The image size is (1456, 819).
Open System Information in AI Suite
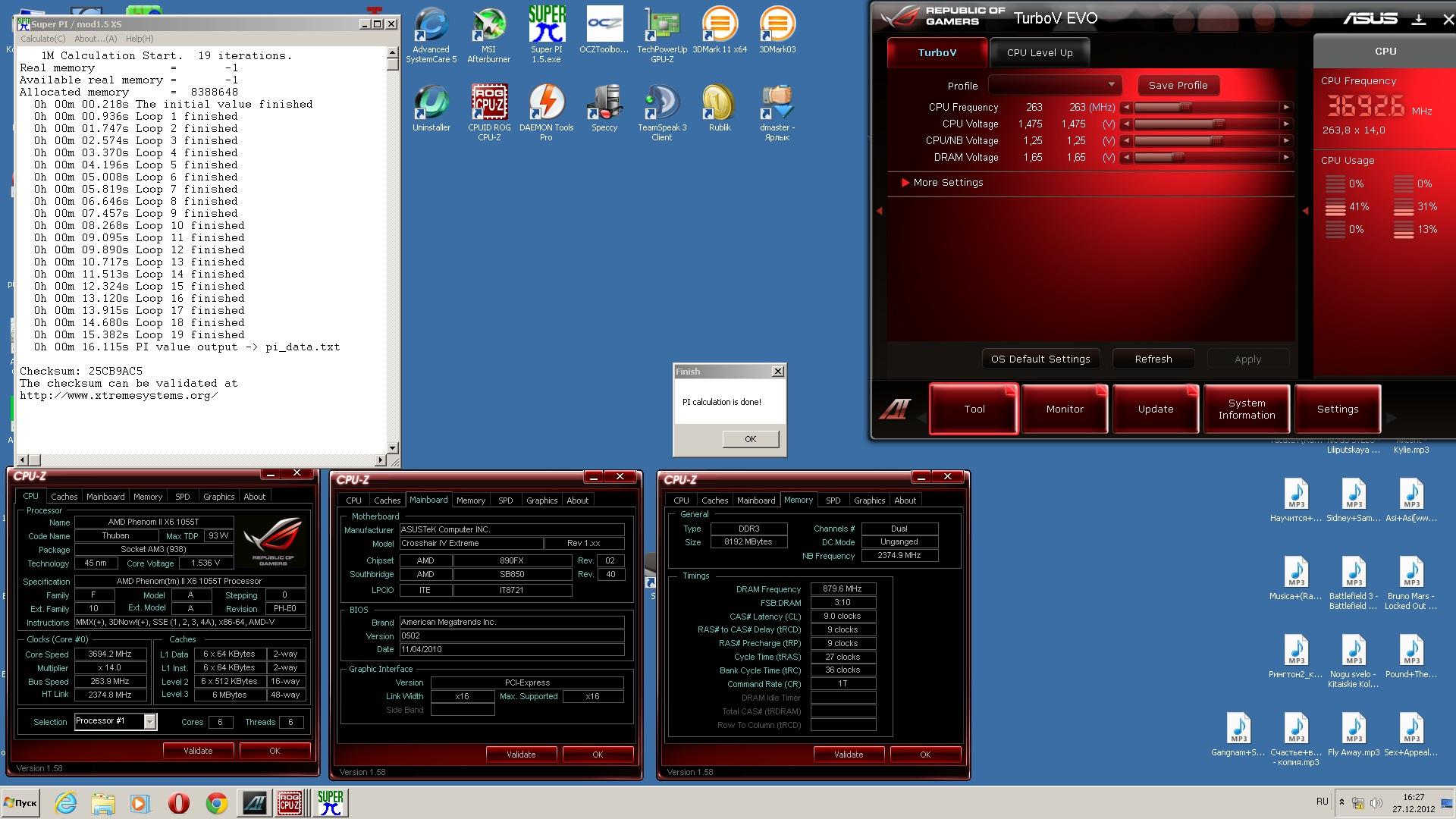1247,409
